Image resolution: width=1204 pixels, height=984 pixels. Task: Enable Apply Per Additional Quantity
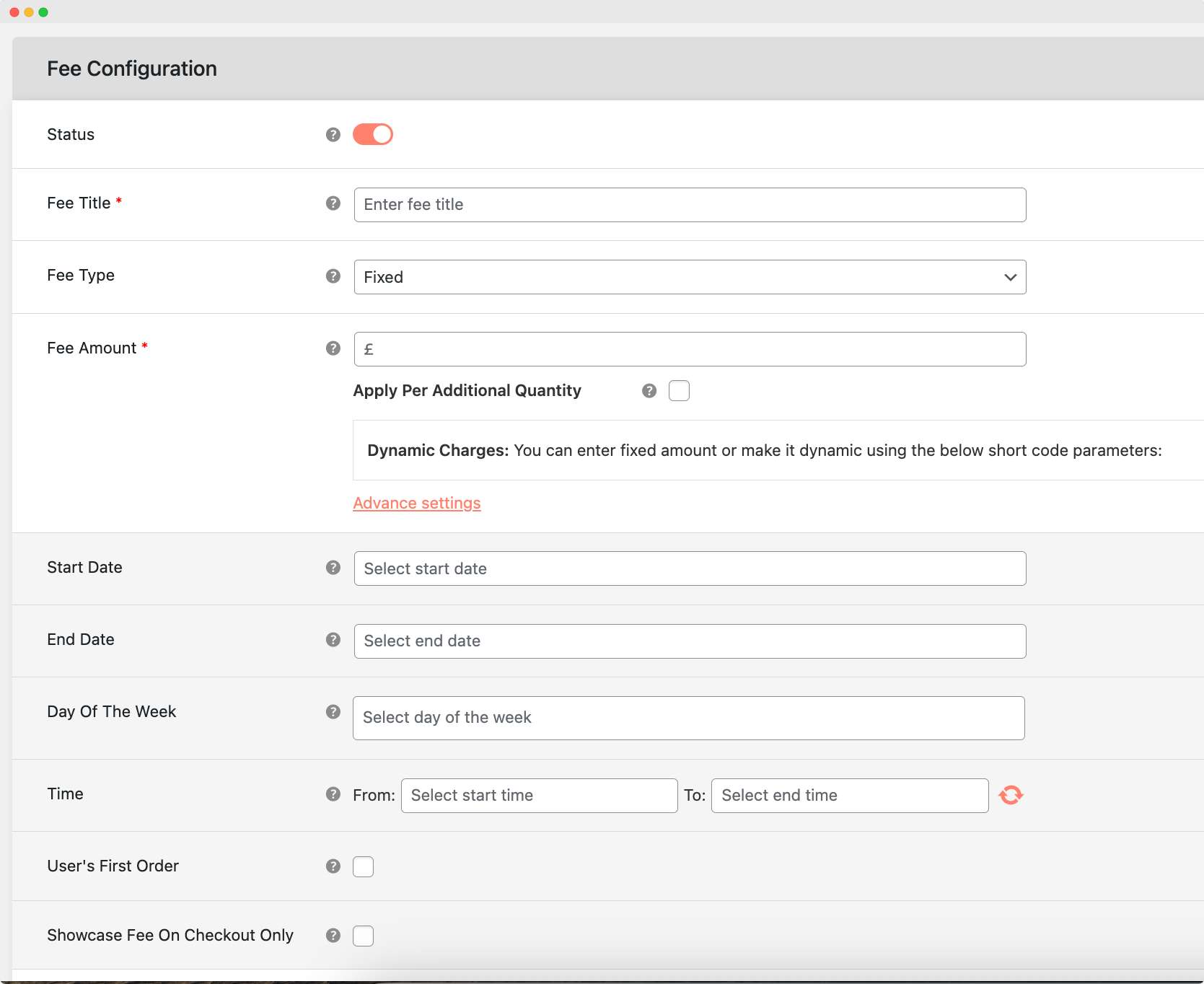coord(679,390)
